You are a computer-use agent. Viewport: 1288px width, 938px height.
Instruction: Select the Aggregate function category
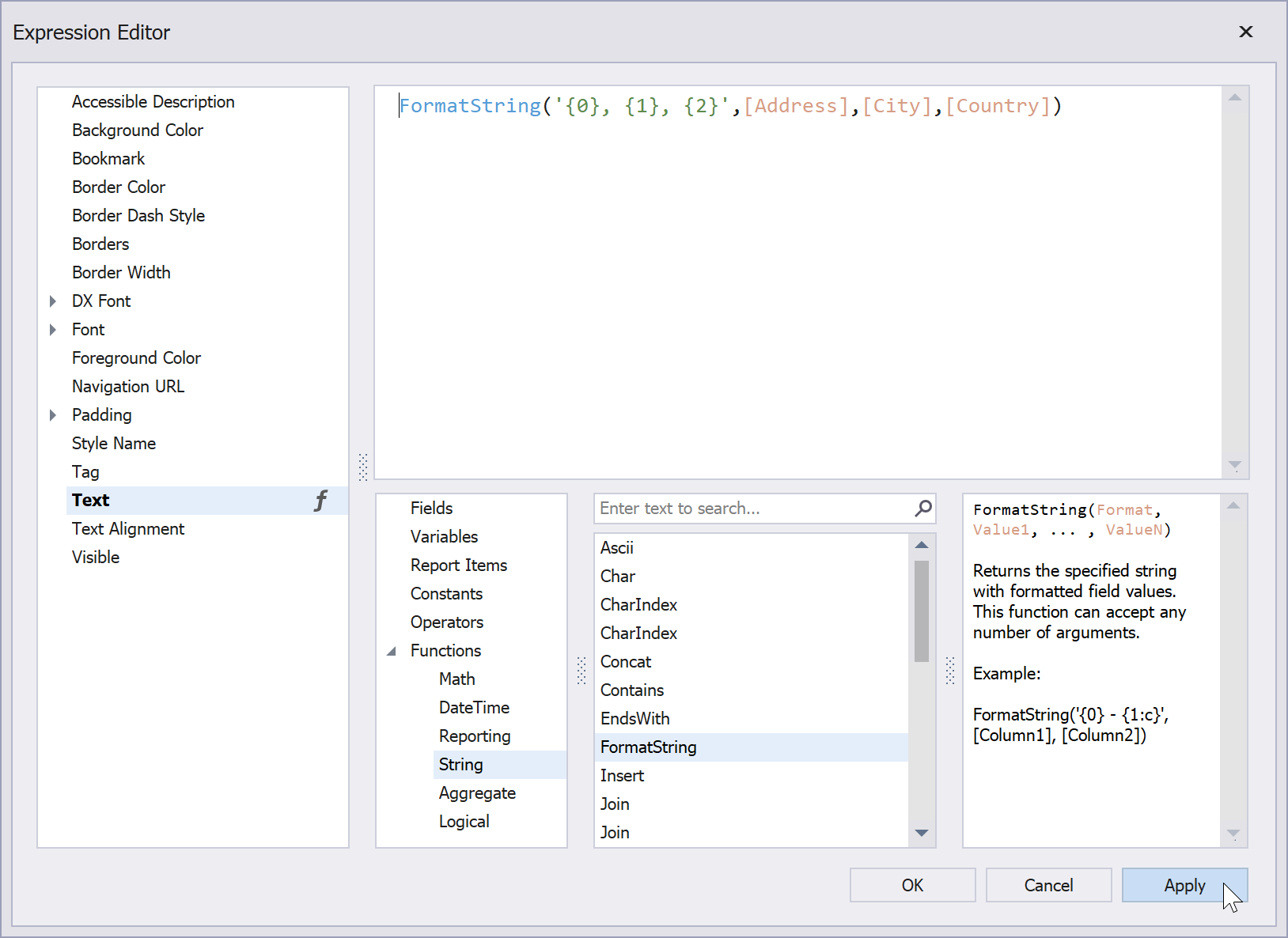click(477, 792)
